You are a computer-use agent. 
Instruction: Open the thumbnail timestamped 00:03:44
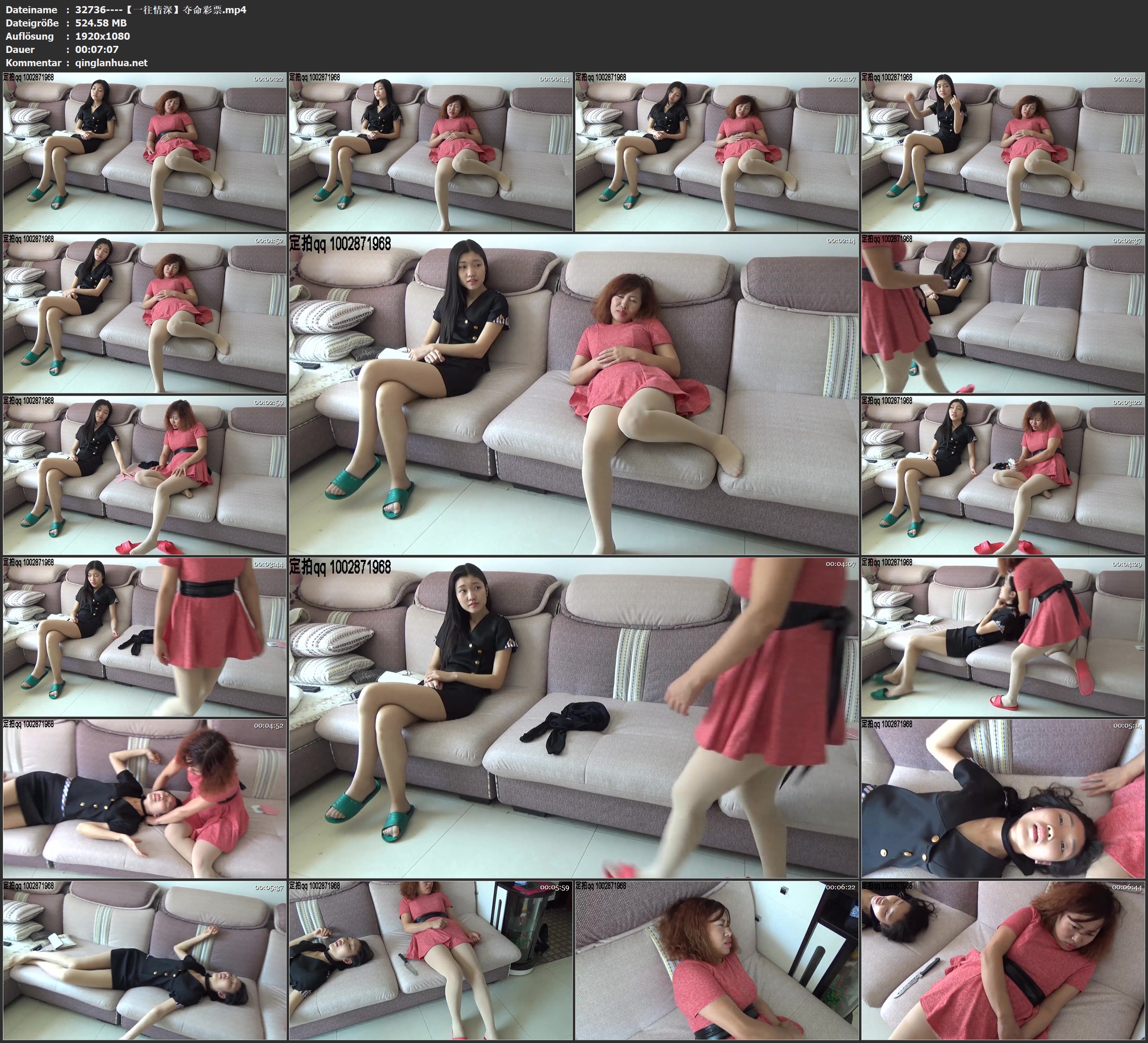[x=145, y=636]
